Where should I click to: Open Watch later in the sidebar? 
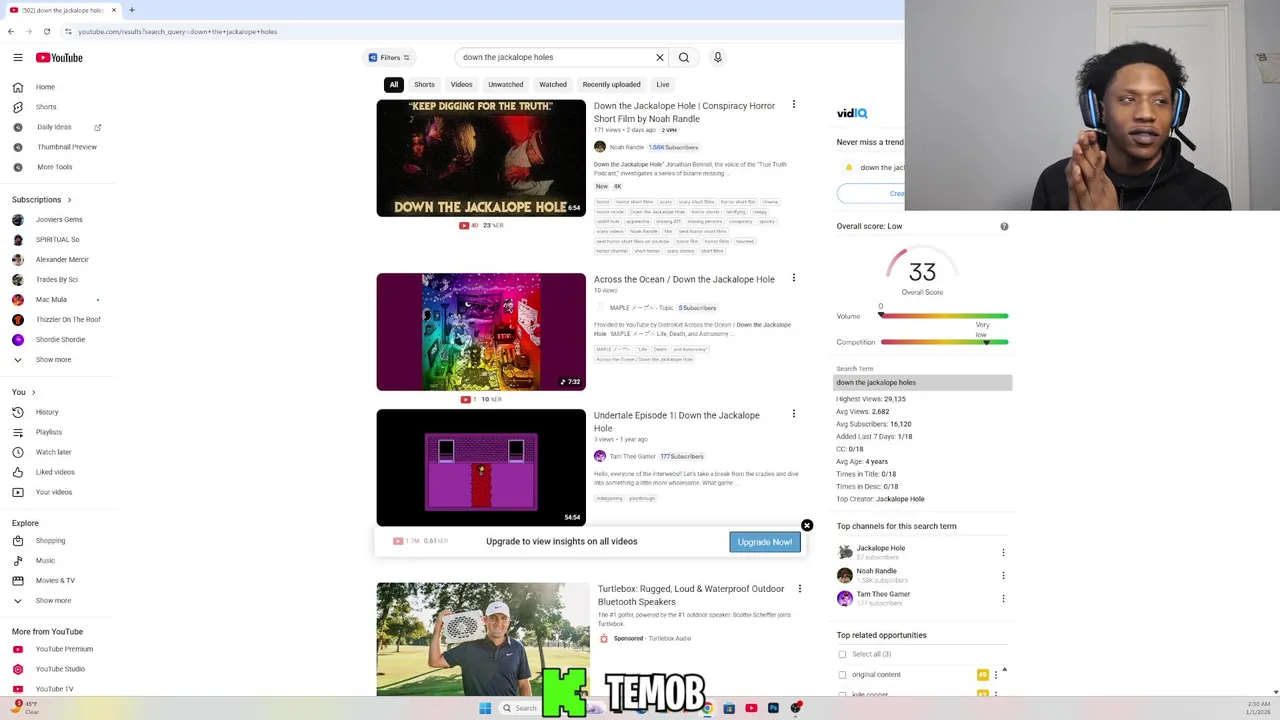pyautogui.click(x=53, y=452)
